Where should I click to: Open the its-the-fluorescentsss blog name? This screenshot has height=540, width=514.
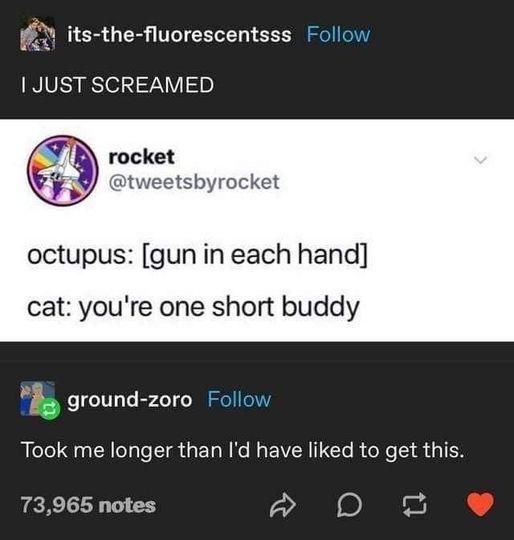179,34
